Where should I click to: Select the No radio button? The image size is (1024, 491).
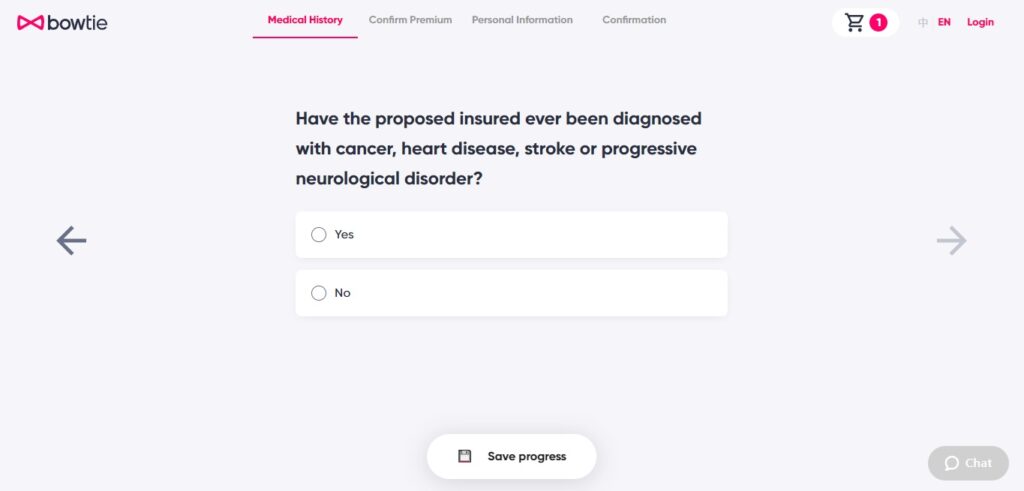[319, 293]
